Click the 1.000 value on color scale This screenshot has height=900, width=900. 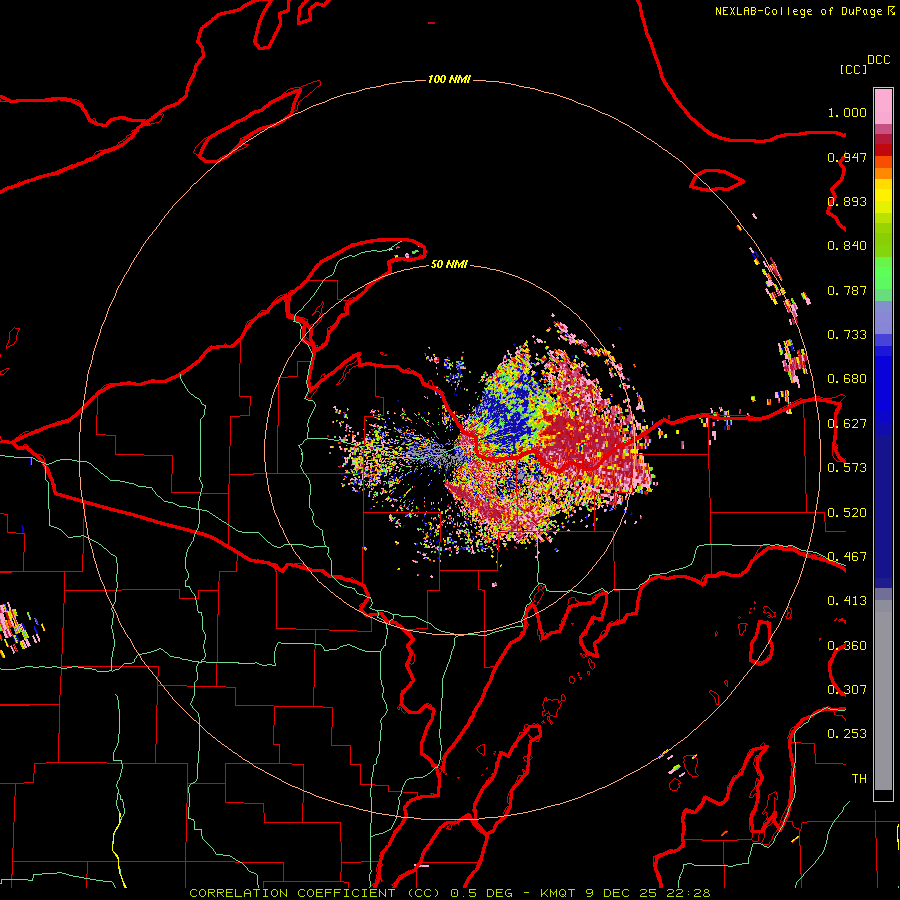(847, 112)
